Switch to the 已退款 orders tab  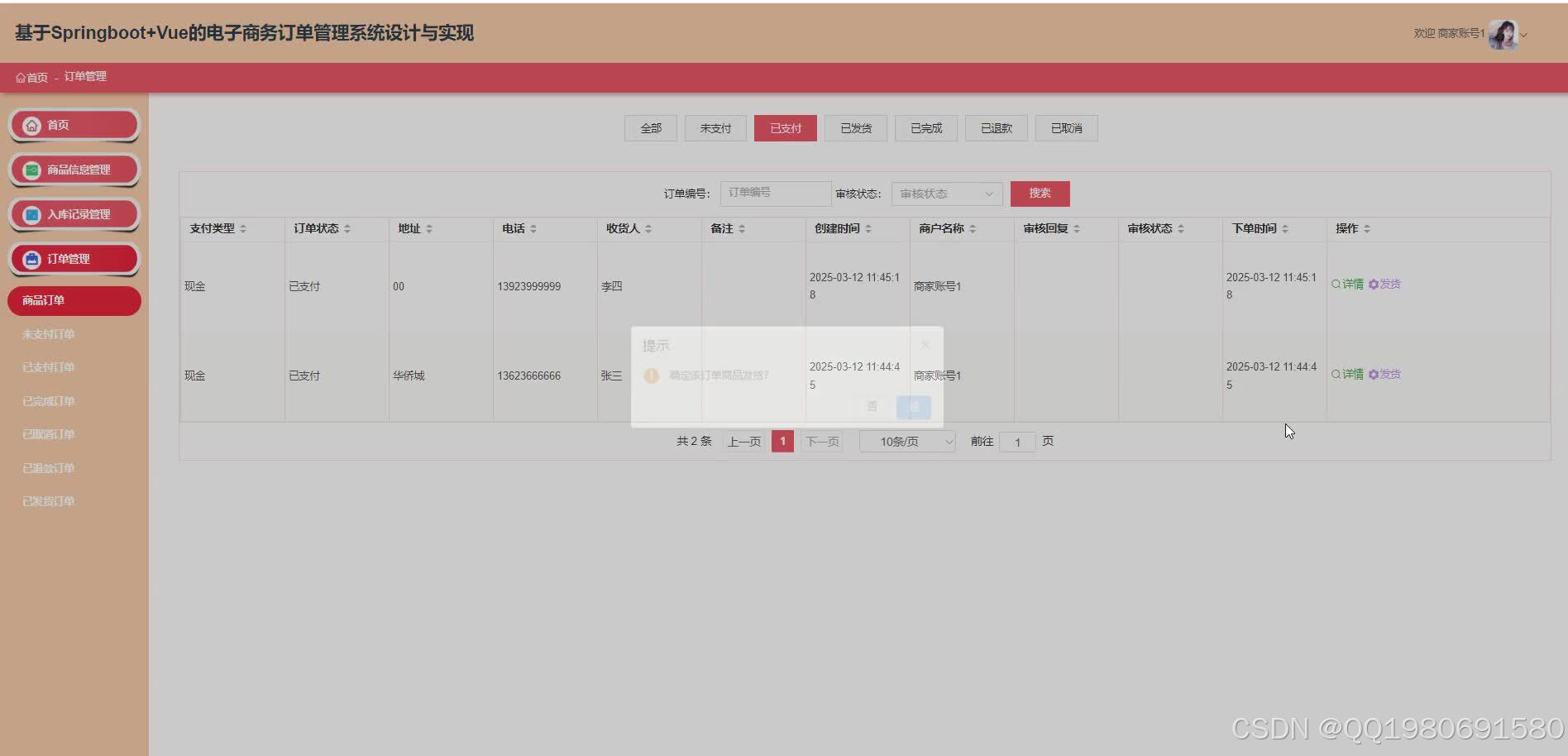(996, 127)
